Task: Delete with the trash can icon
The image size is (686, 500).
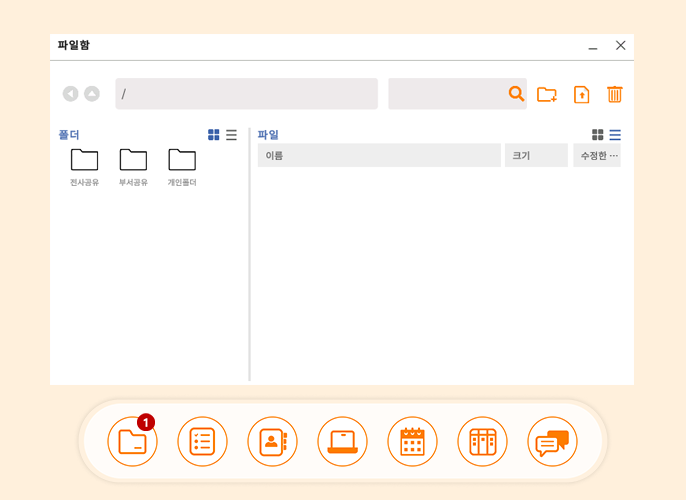Action: pyautogui.click(x=614, y=94)
